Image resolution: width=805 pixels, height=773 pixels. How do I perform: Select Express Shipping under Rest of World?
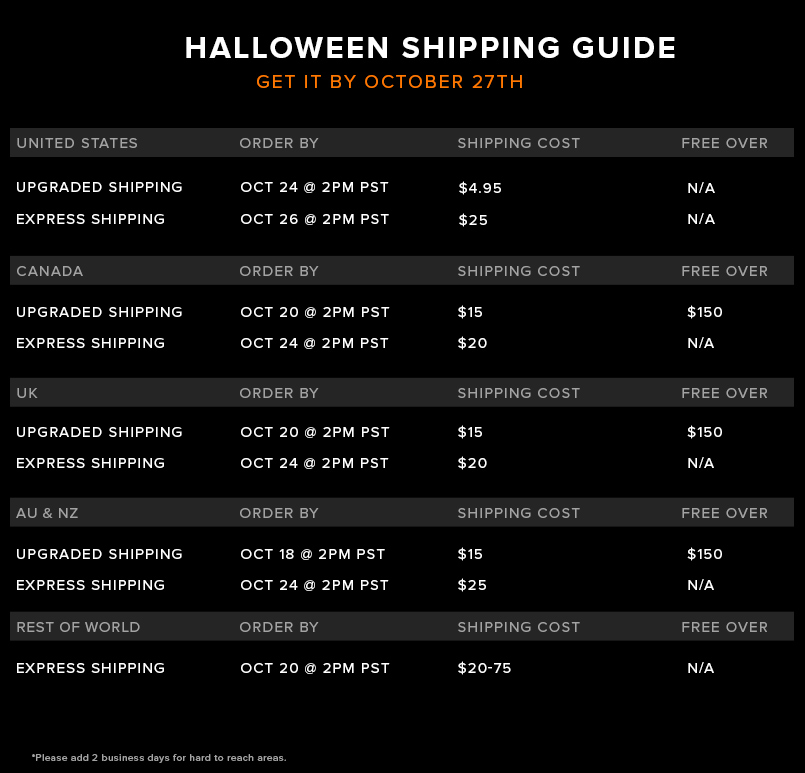pos(90,668)
